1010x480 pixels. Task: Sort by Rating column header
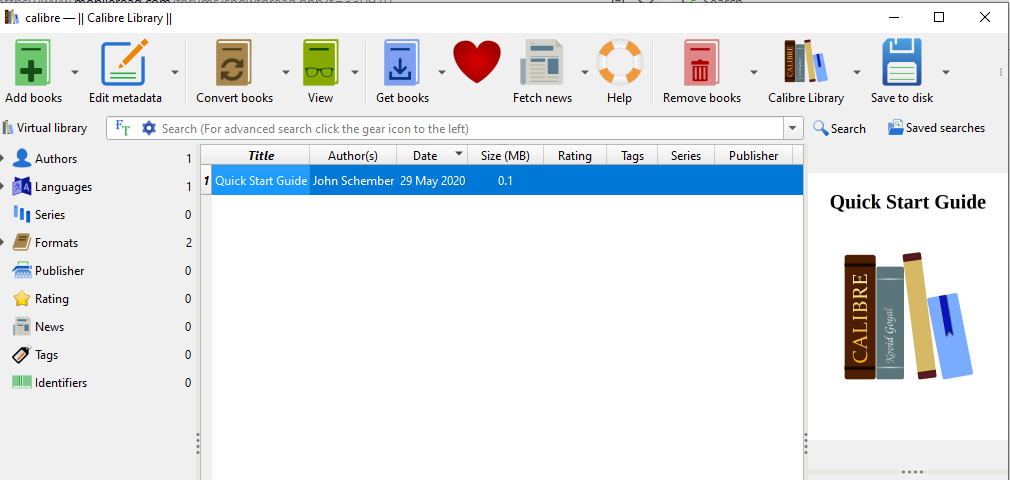[575, 155]
